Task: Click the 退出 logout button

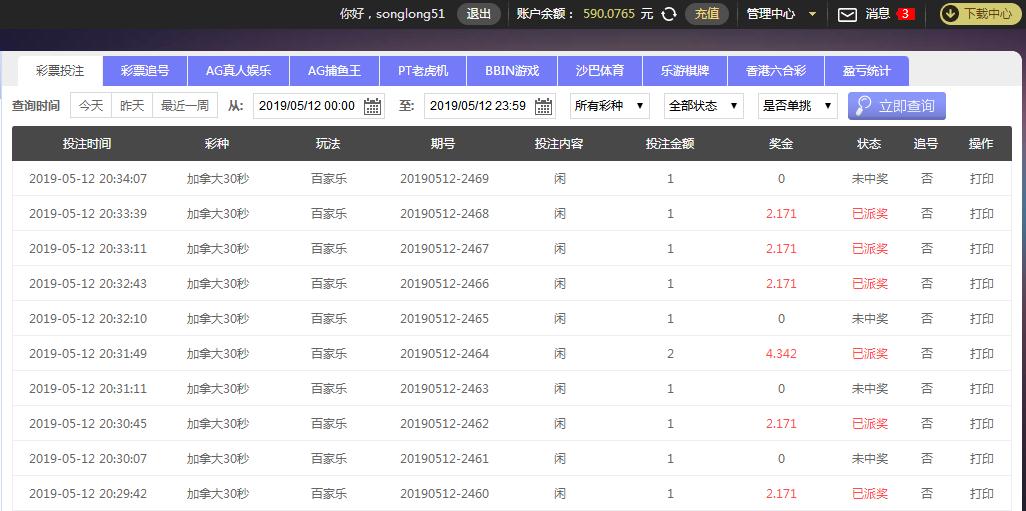Action: [x=479, y=14]
